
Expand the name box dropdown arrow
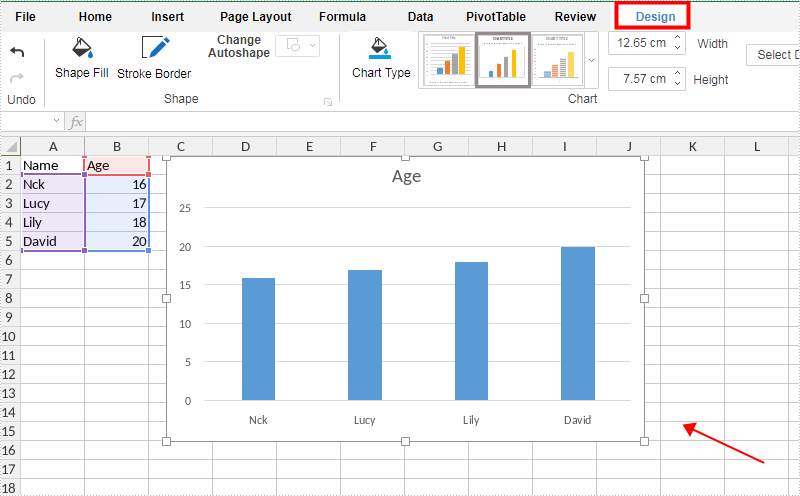(56, 121)
